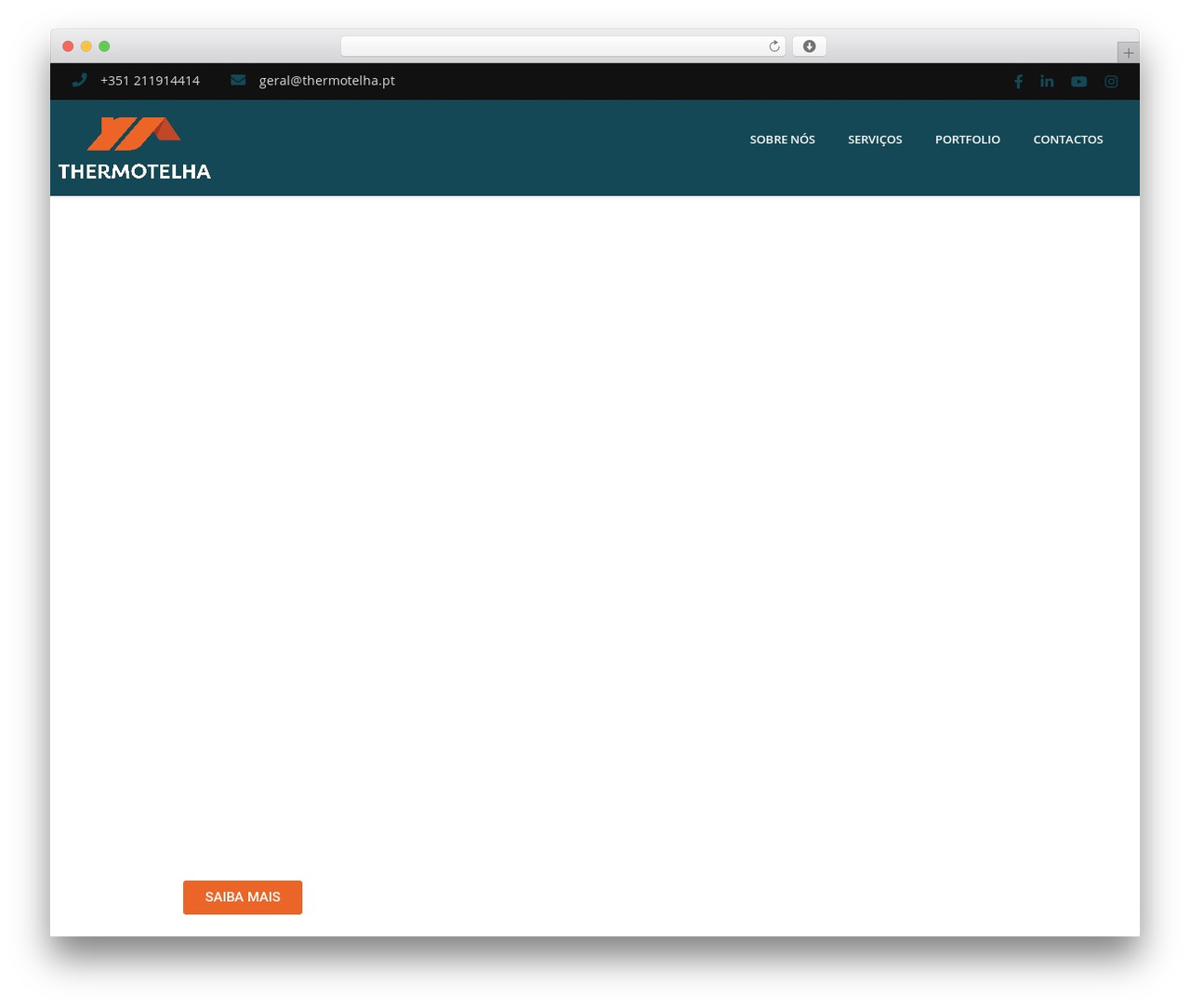Click the Thermotelha logo
The image size is (1190, 1008).
coord(135,148)
